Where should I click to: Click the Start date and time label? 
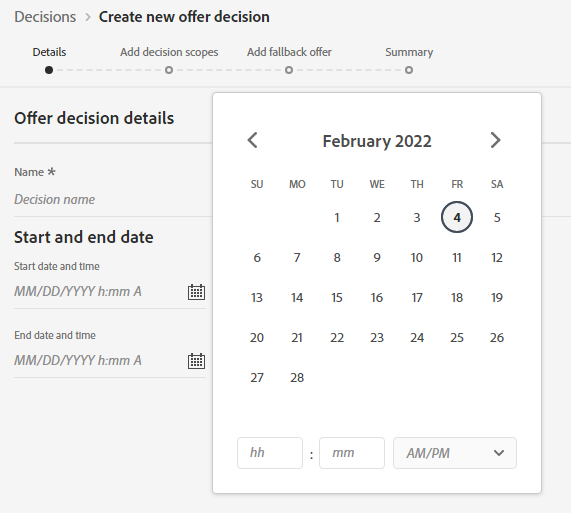[57, 266]
